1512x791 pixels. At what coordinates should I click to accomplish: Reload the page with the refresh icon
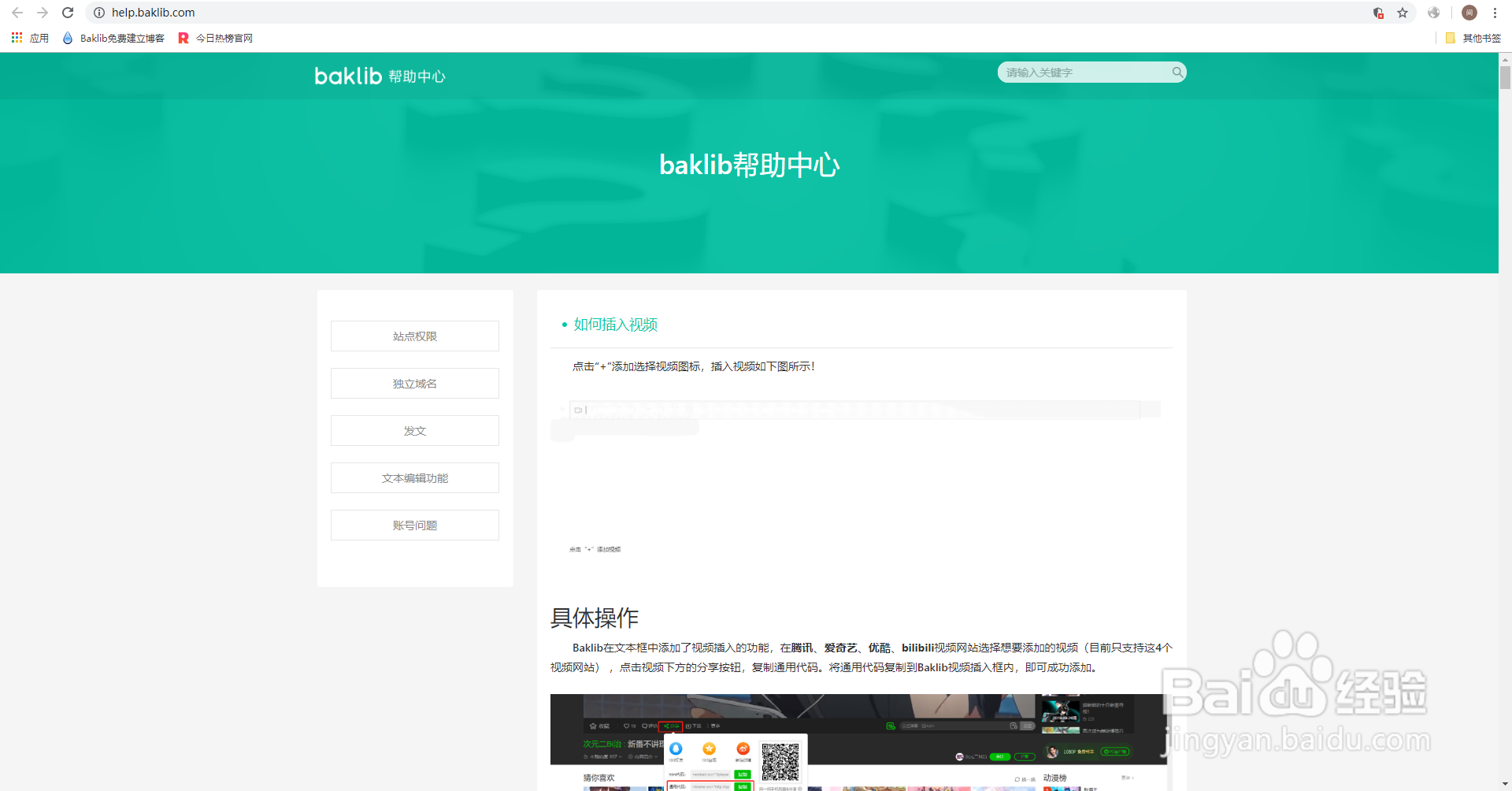[x=68, y=13]
